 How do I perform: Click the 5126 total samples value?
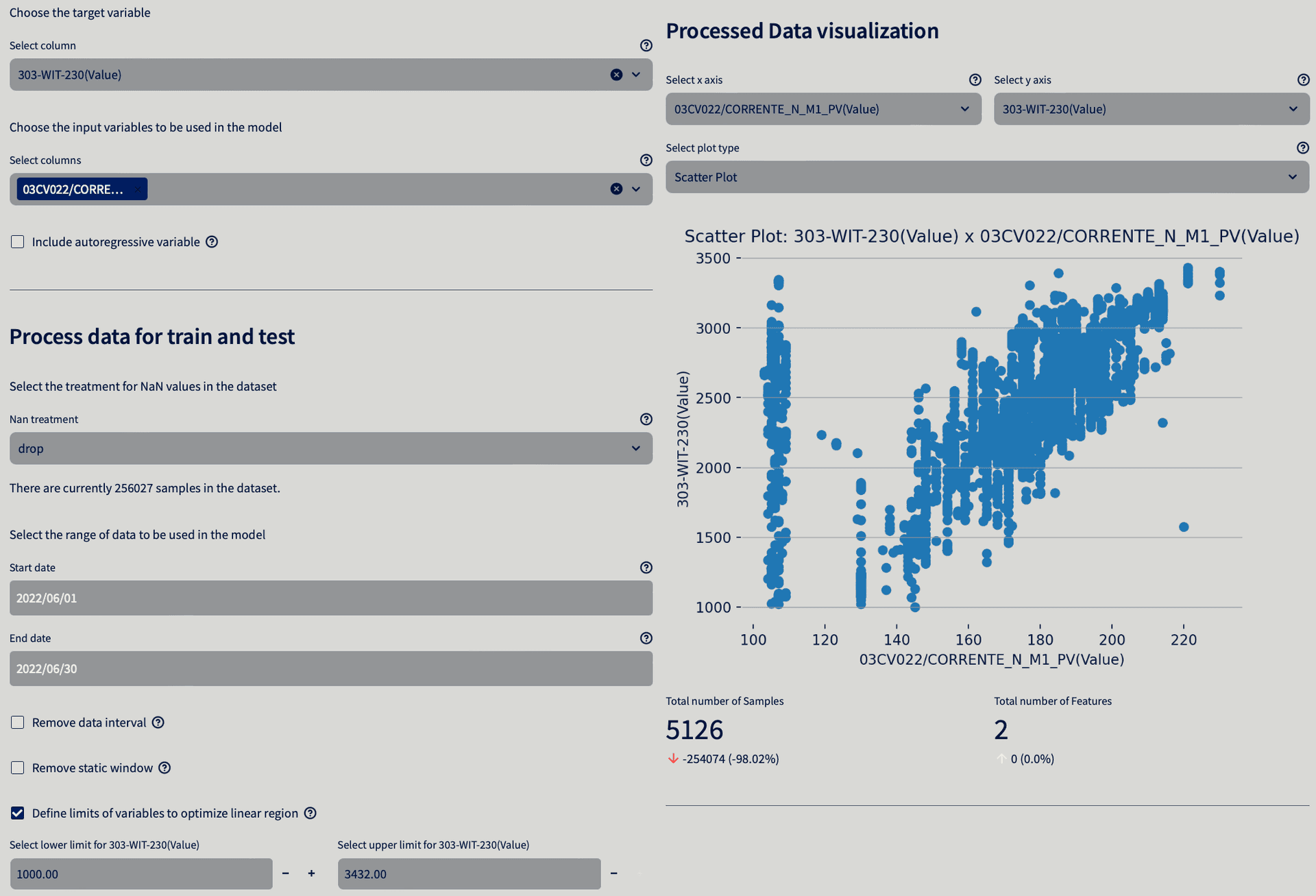tap(694, 730)
